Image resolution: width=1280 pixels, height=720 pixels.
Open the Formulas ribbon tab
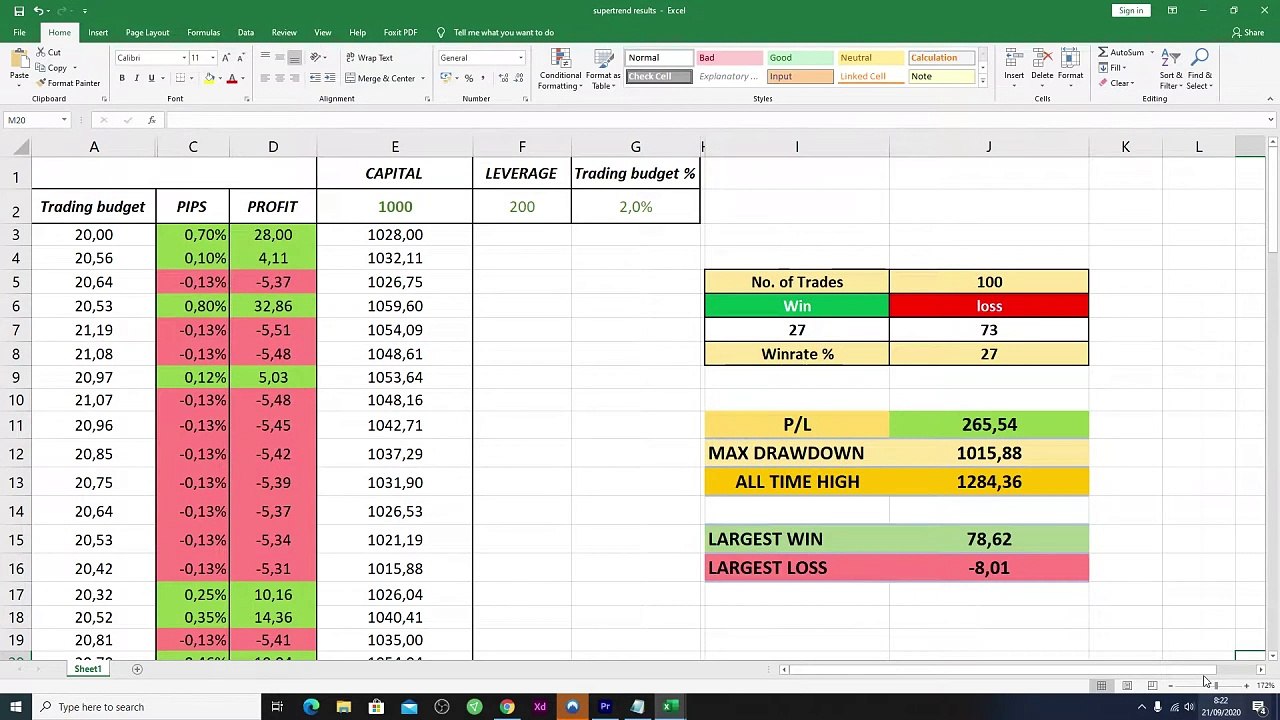click(x=203, y=32)
